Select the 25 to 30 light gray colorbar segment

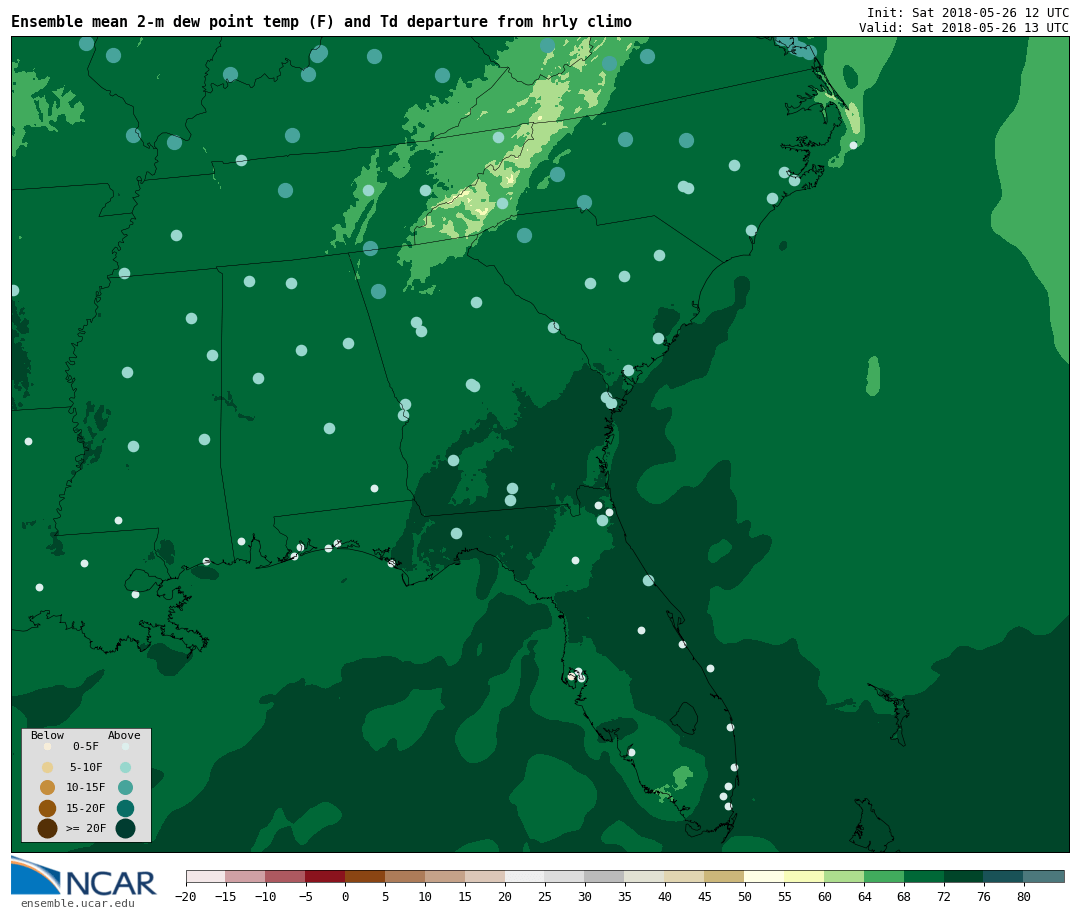click(x=565, y=876)
